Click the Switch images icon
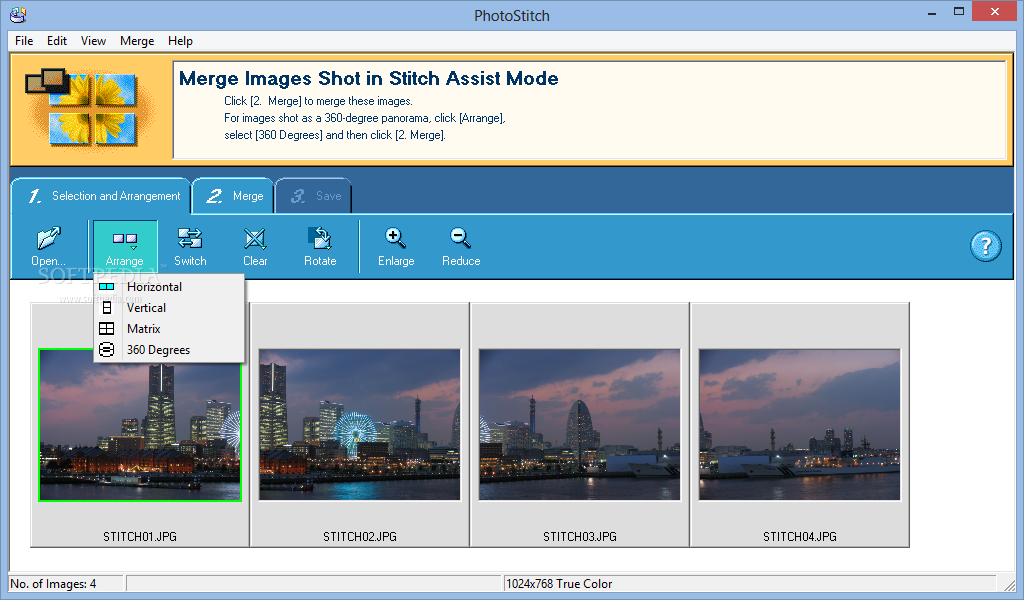 [x=190, y=238]
